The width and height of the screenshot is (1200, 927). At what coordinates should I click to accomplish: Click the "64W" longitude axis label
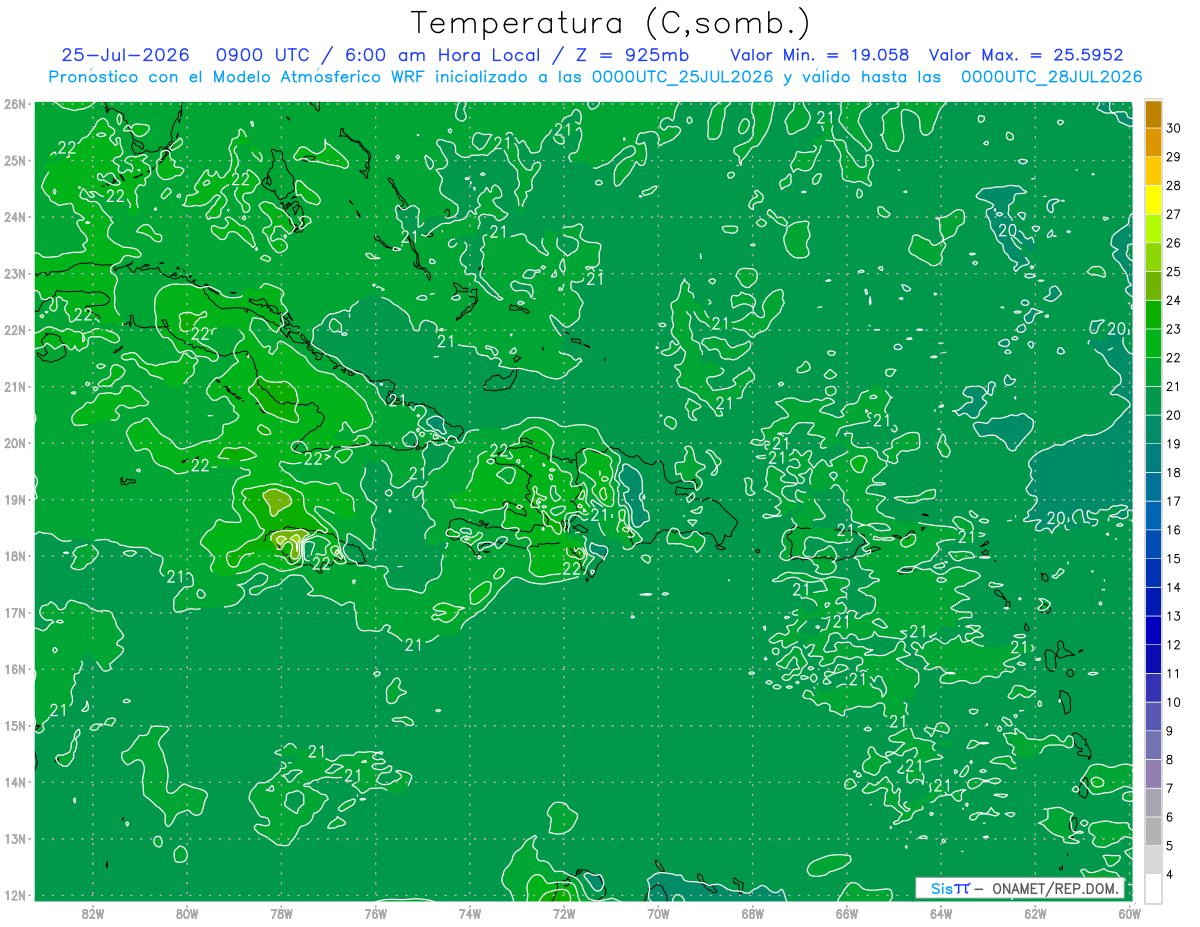(x=941, y=913)
